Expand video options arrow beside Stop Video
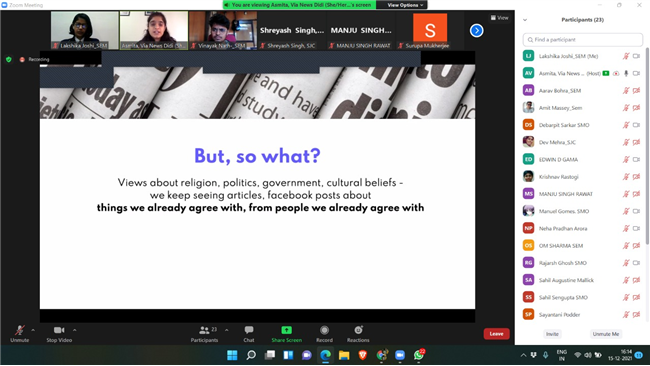This screenshot has width=650, height=366. [x=75, y=330]
